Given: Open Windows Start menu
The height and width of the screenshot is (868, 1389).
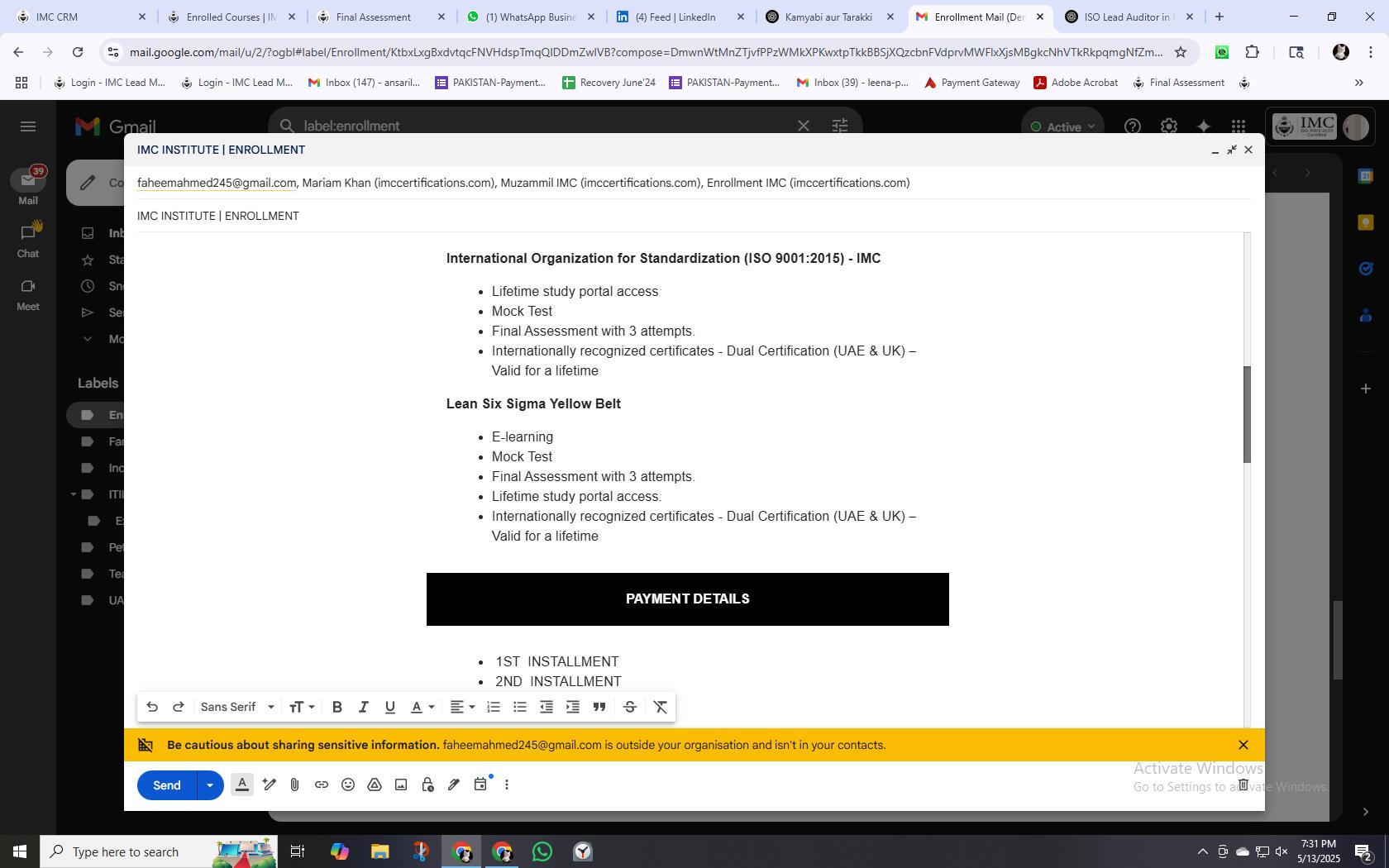Looking at the screenshot, I should [20, 851].
